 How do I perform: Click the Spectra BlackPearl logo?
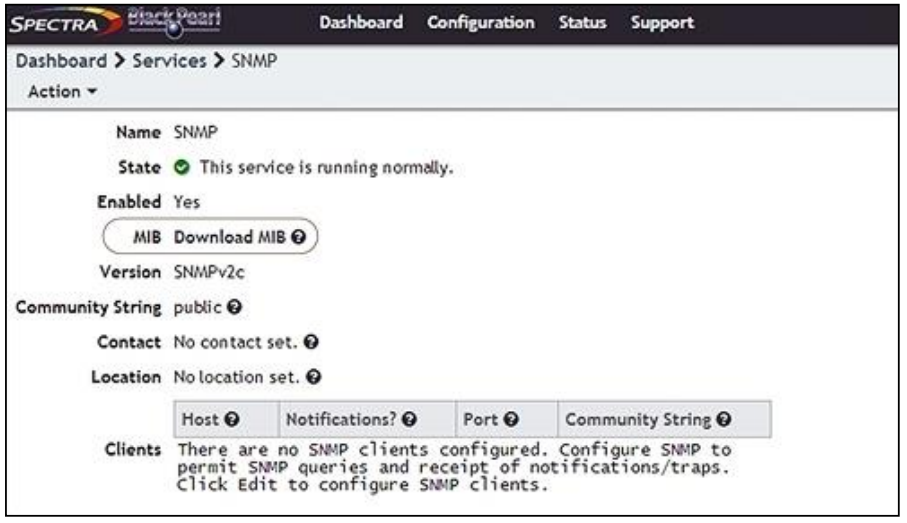115,23
